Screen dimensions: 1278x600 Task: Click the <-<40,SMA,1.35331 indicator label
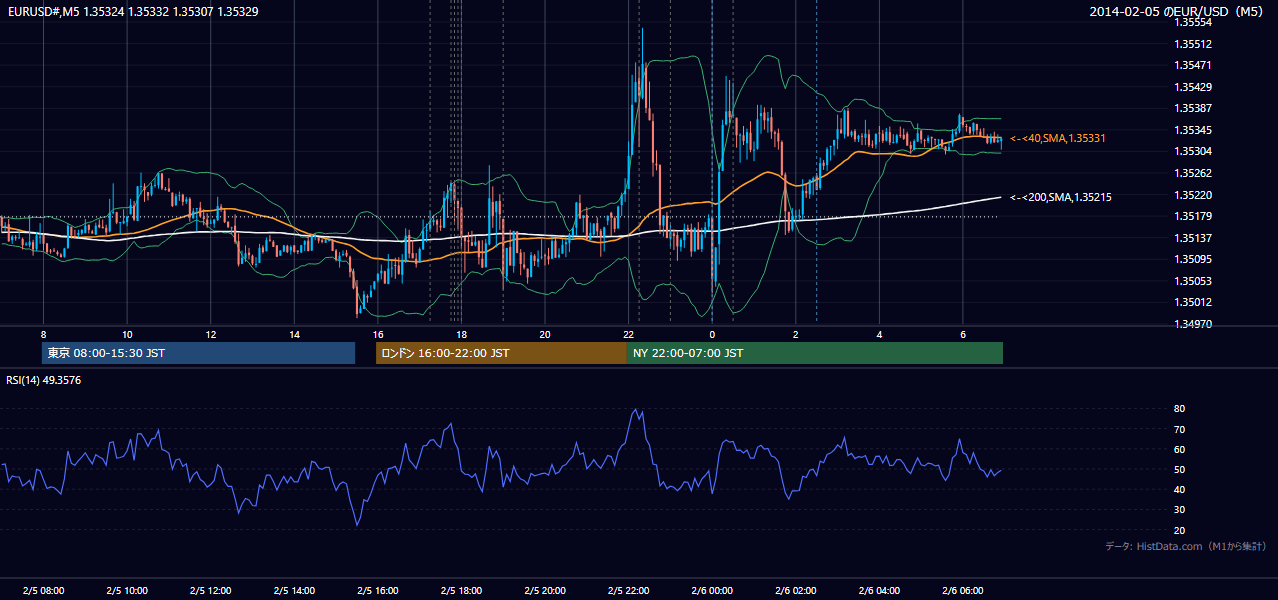pyautogui.click(x=1058, y=138)
